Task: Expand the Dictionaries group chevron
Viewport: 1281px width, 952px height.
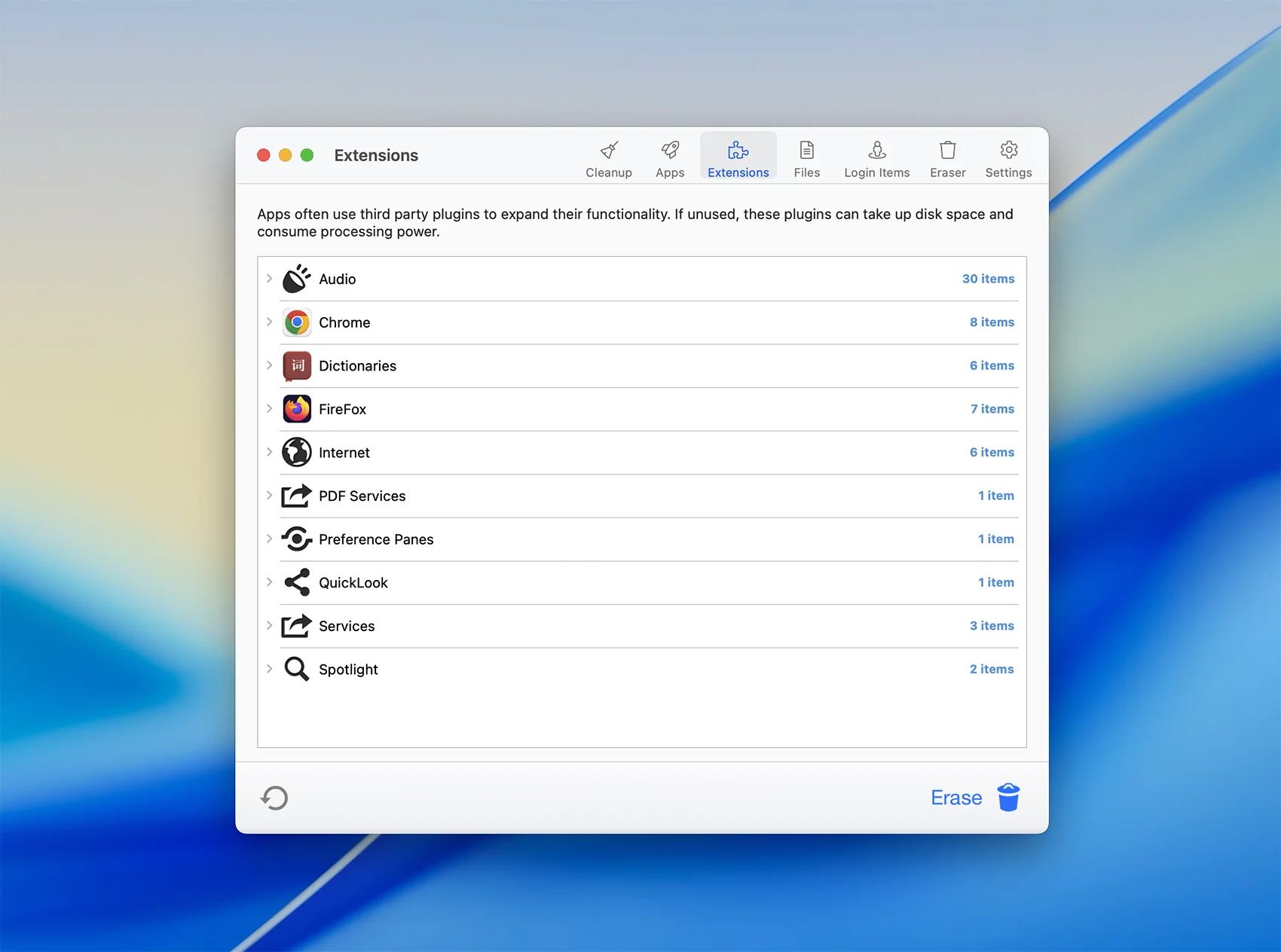Action: [269, 365]
